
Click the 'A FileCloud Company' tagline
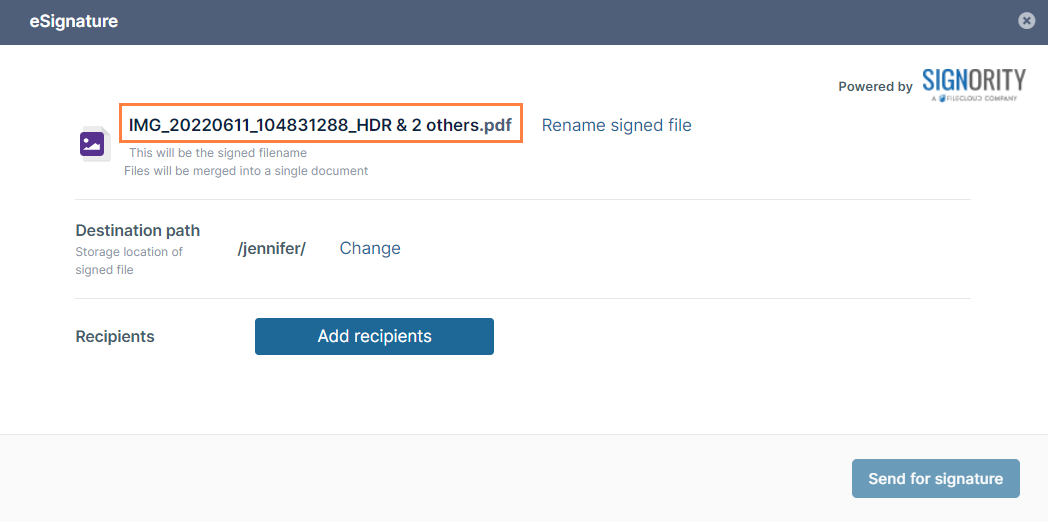click(x=980, y=98)
